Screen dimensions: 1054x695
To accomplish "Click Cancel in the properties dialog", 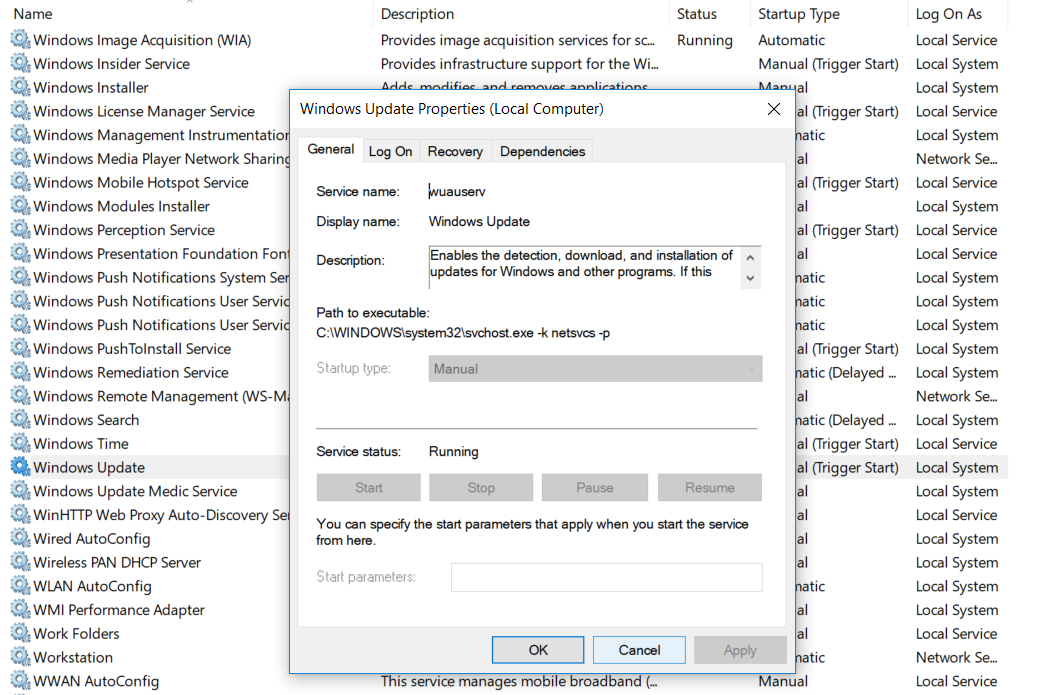I will tap(639, 650).
